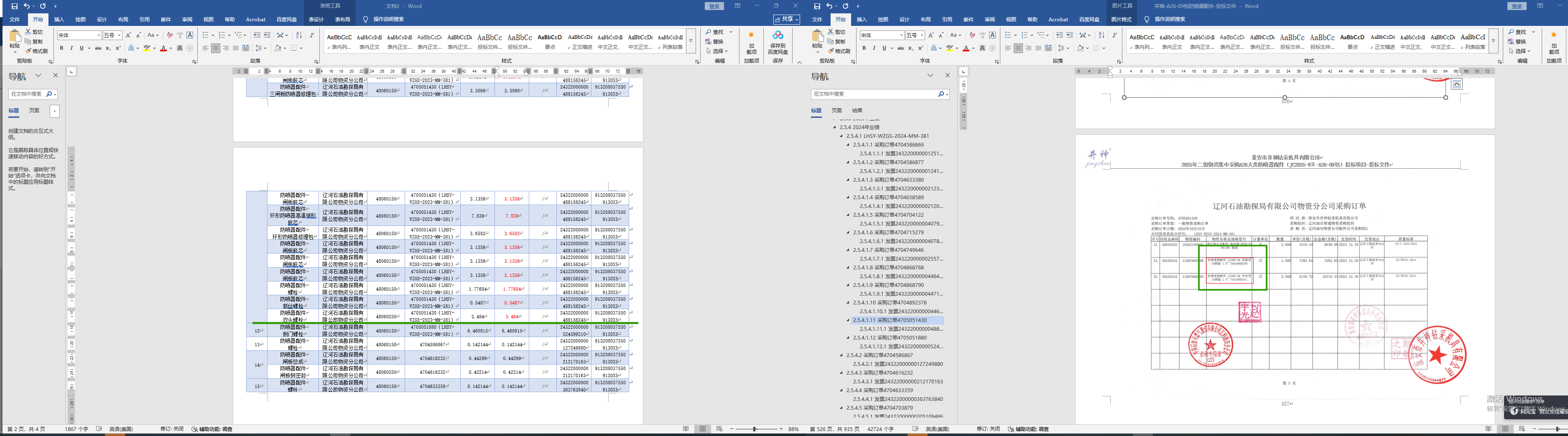This screenshot has height=436, width=1568.
Task: Click Format Painter (格式刷) in 文档3 window
Action: click(36, 51)
